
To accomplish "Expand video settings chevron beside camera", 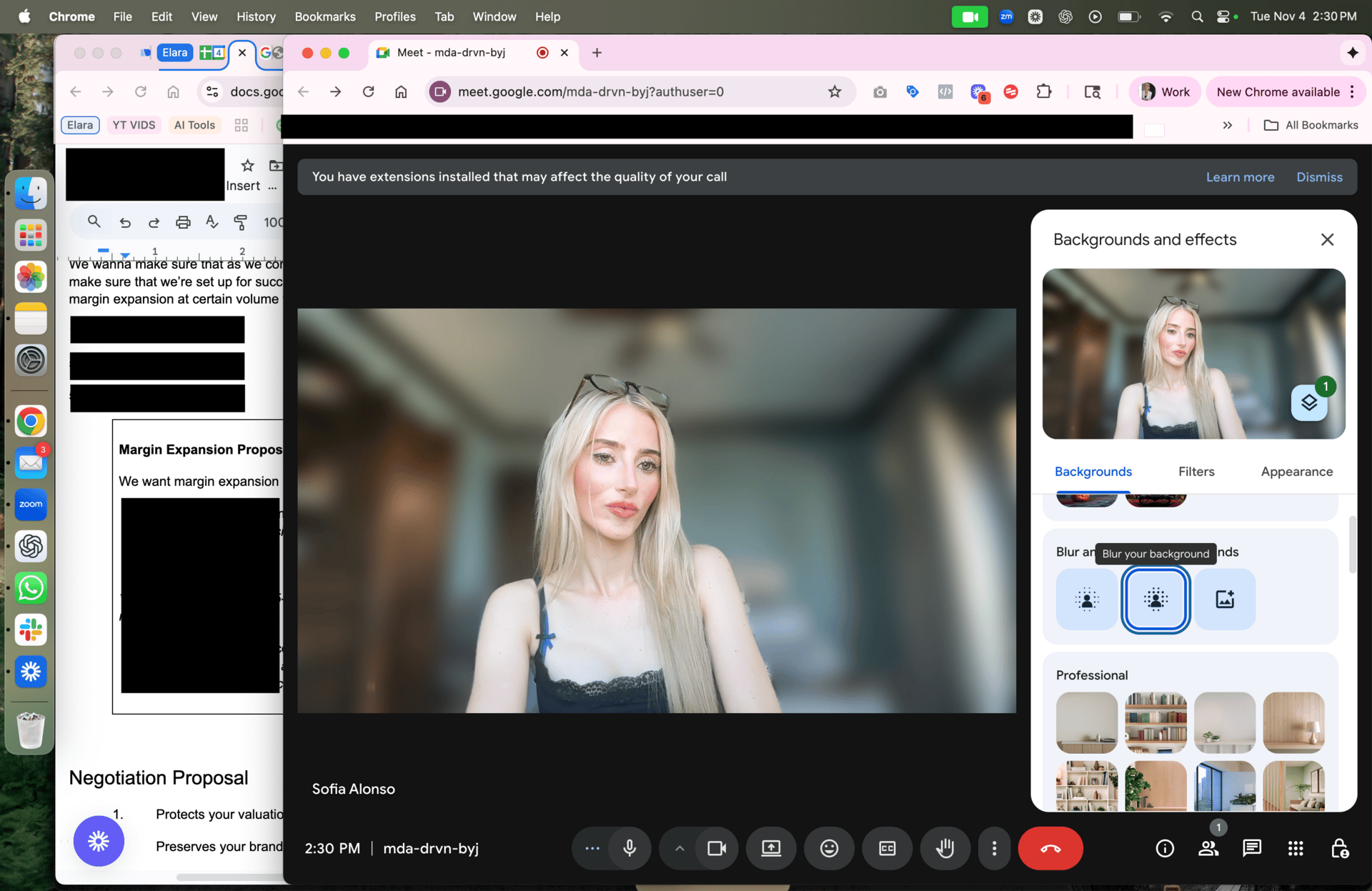I will point(680,848).
